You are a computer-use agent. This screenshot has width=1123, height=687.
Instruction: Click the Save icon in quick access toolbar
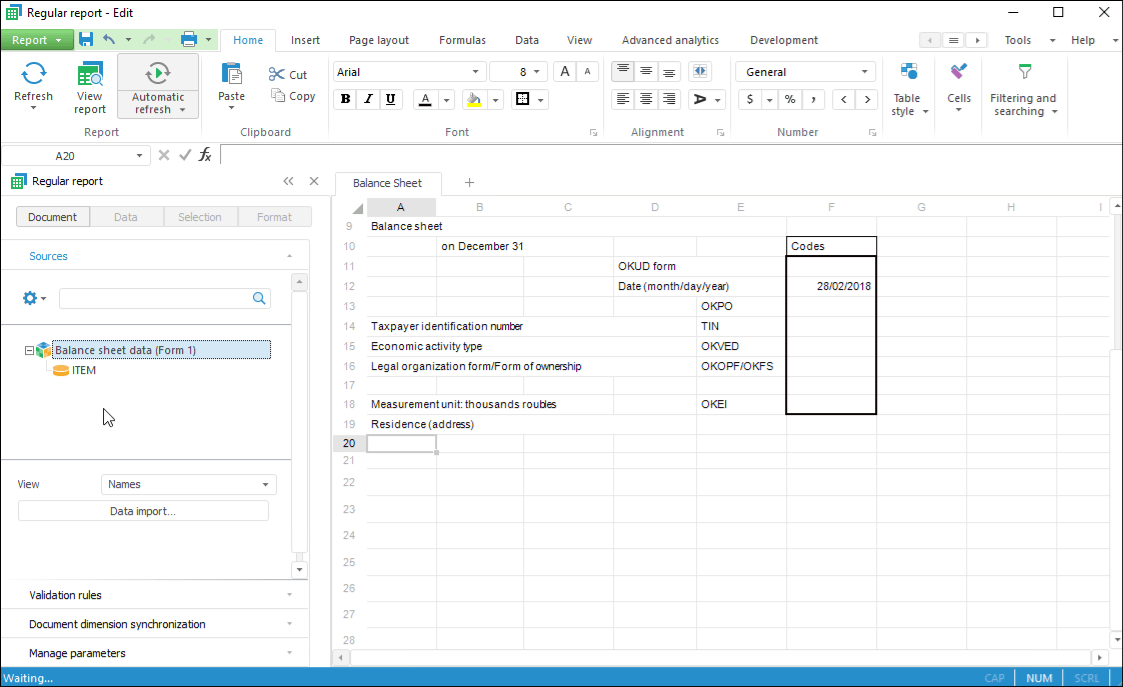point(86,40)
